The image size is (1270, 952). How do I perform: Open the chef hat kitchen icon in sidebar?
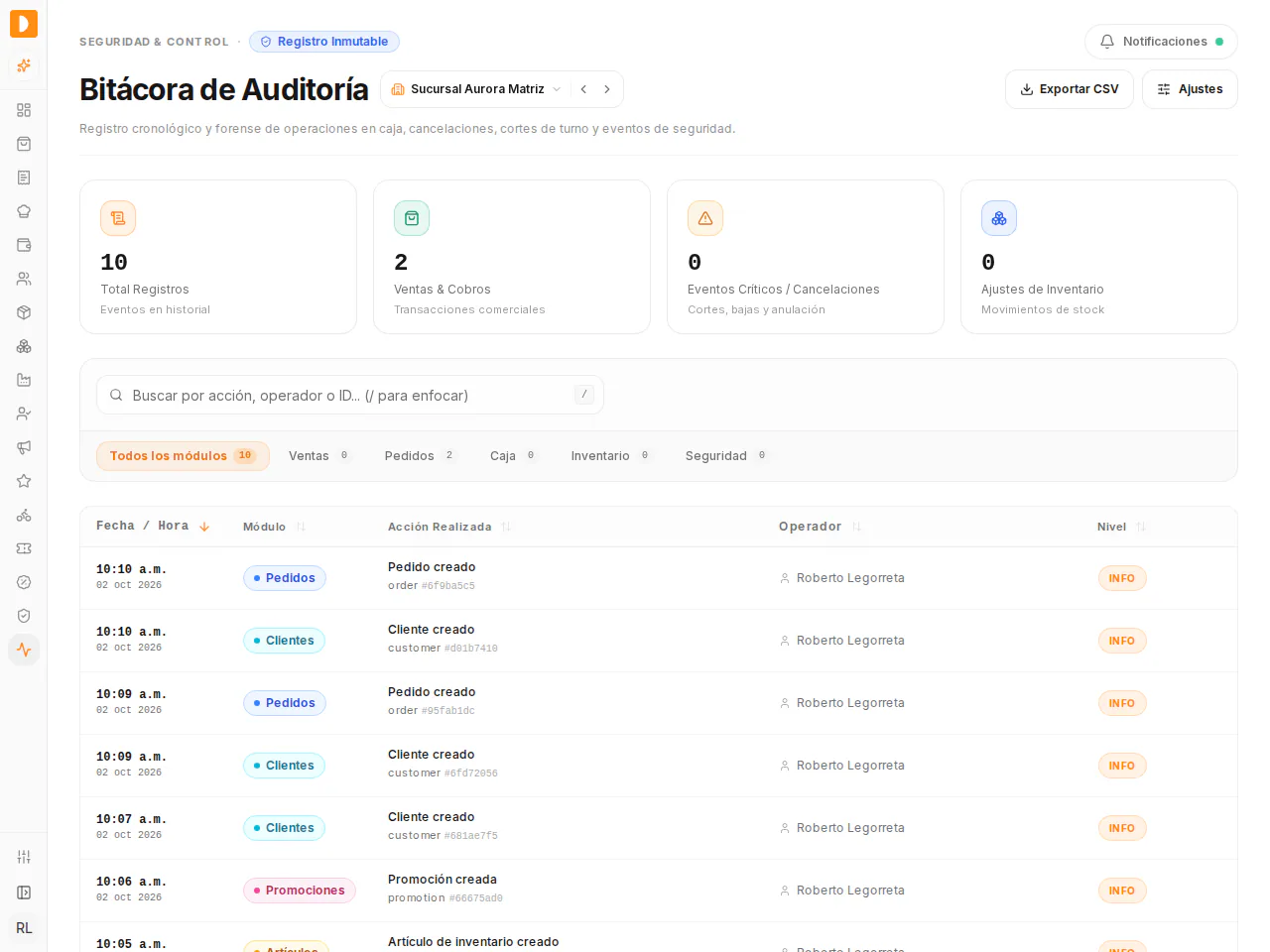(24, 211)
